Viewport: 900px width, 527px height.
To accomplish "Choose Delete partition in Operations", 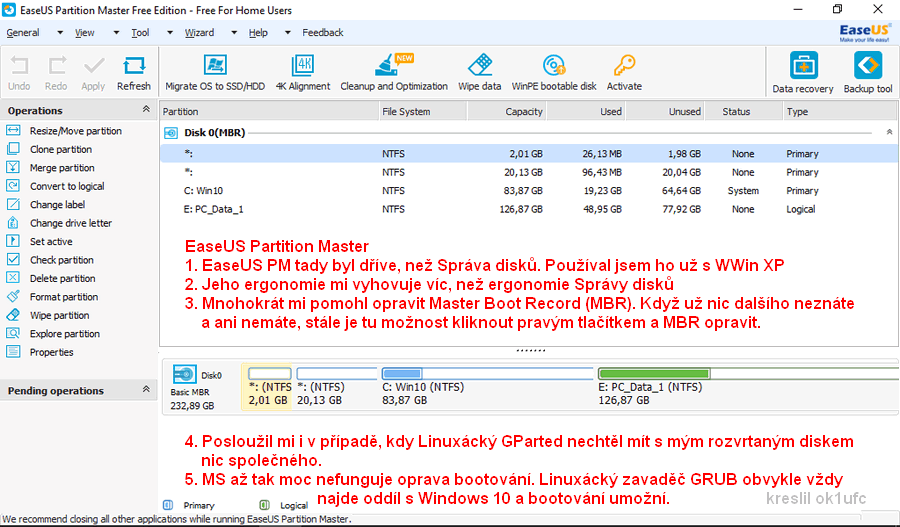I will pyautogui.click(x=63, y=279).
